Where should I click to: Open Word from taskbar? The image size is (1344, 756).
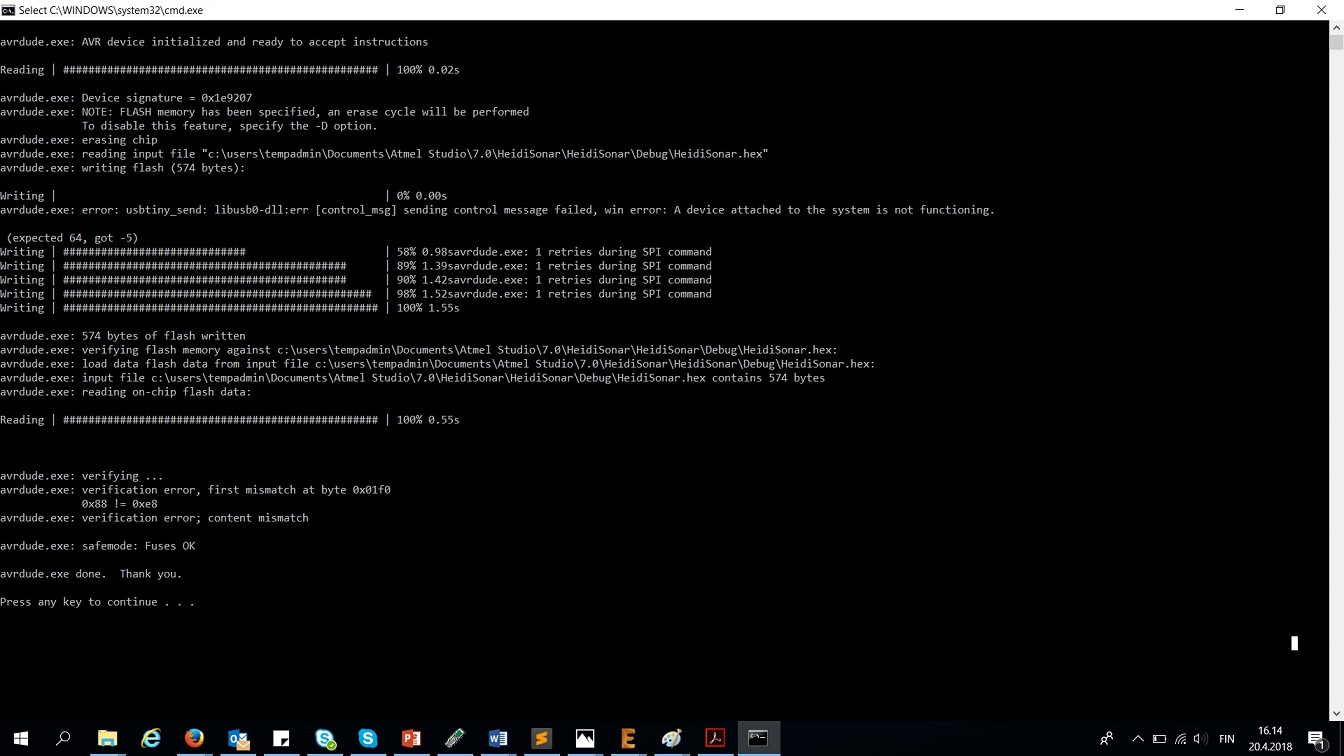coord(498,739)
